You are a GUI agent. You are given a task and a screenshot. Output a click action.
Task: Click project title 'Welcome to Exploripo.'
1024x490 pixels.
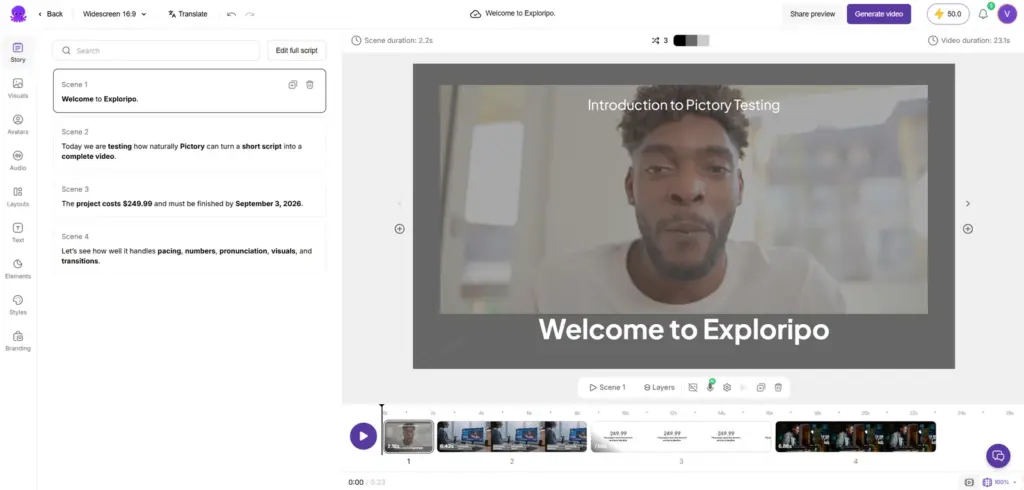pos(520,13)
